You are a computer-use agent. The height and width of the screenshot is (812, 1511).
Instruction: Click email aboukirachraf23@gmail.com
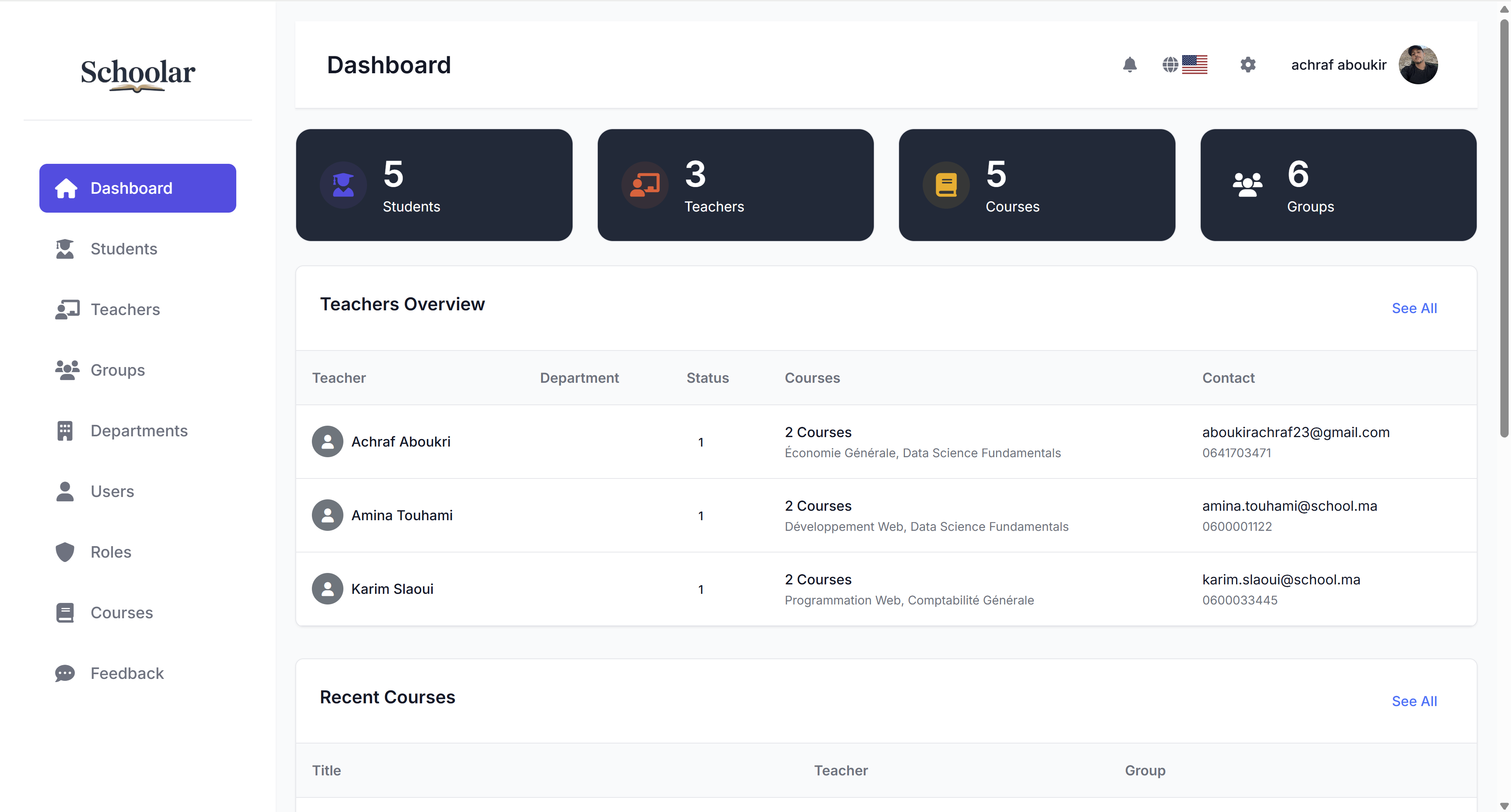pos(1296,432)
